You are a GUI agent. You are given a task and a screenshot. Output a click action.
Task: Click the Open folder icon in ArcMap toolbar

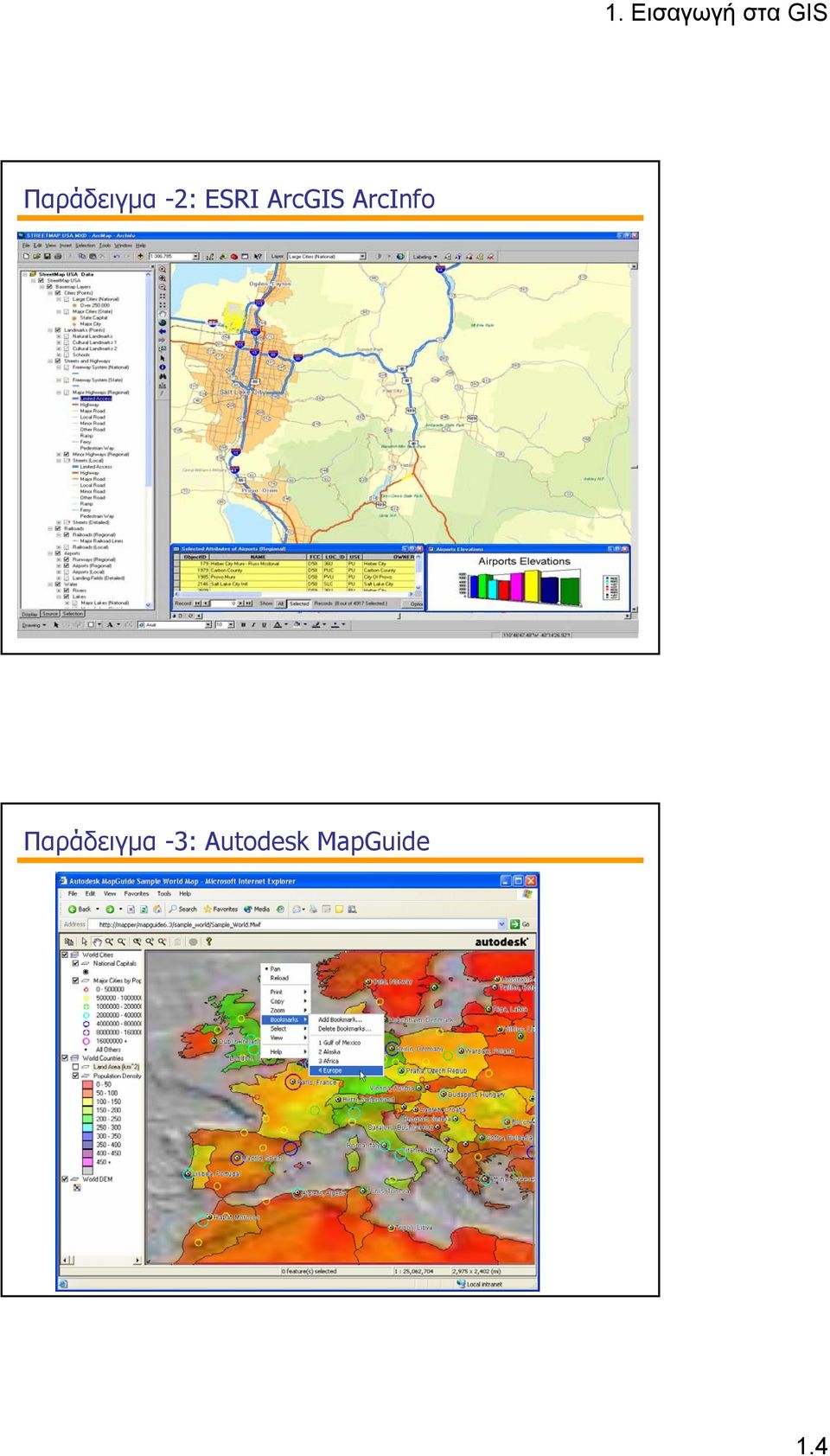point(36,256)
